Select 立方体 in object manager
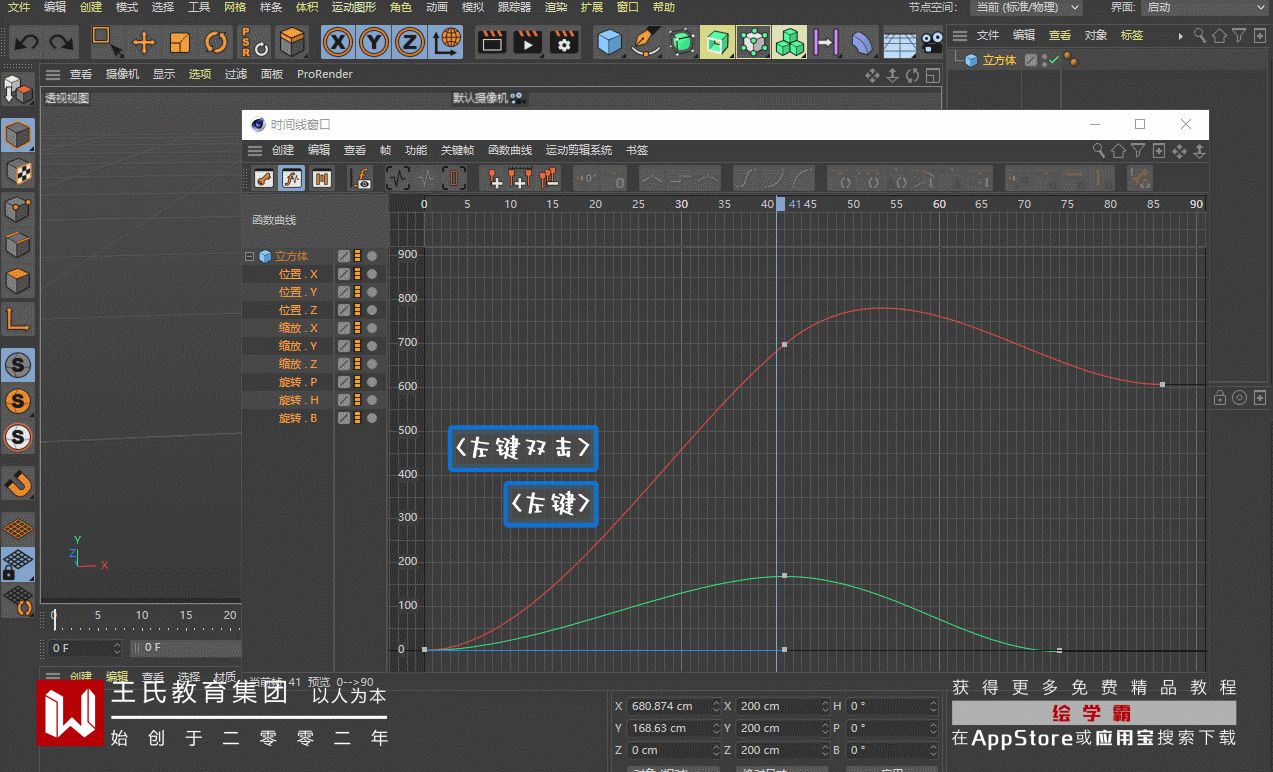This screenshot has height=772, width=1273. pos(999,60)
